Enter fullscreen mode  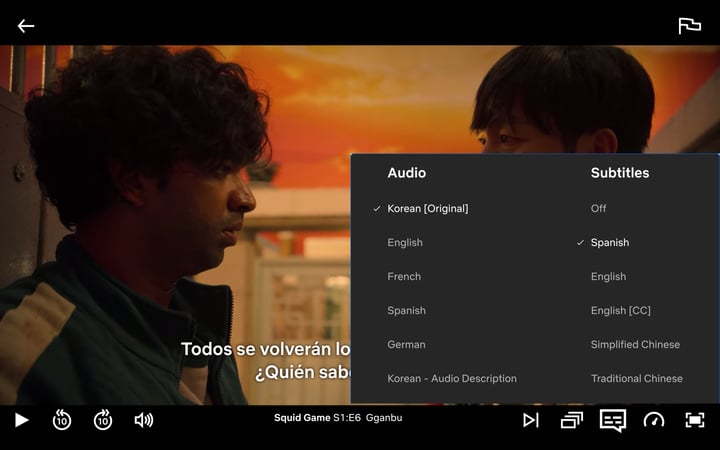(694, 420)
